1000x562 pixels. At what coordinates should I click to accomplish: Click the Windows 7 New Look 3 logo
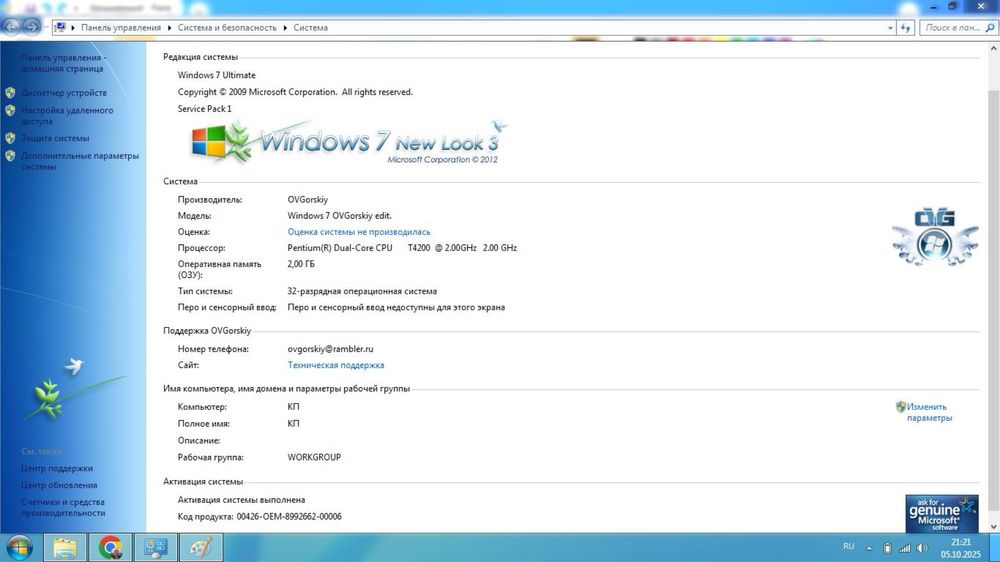pyautogui.click(x=349, y=142)
